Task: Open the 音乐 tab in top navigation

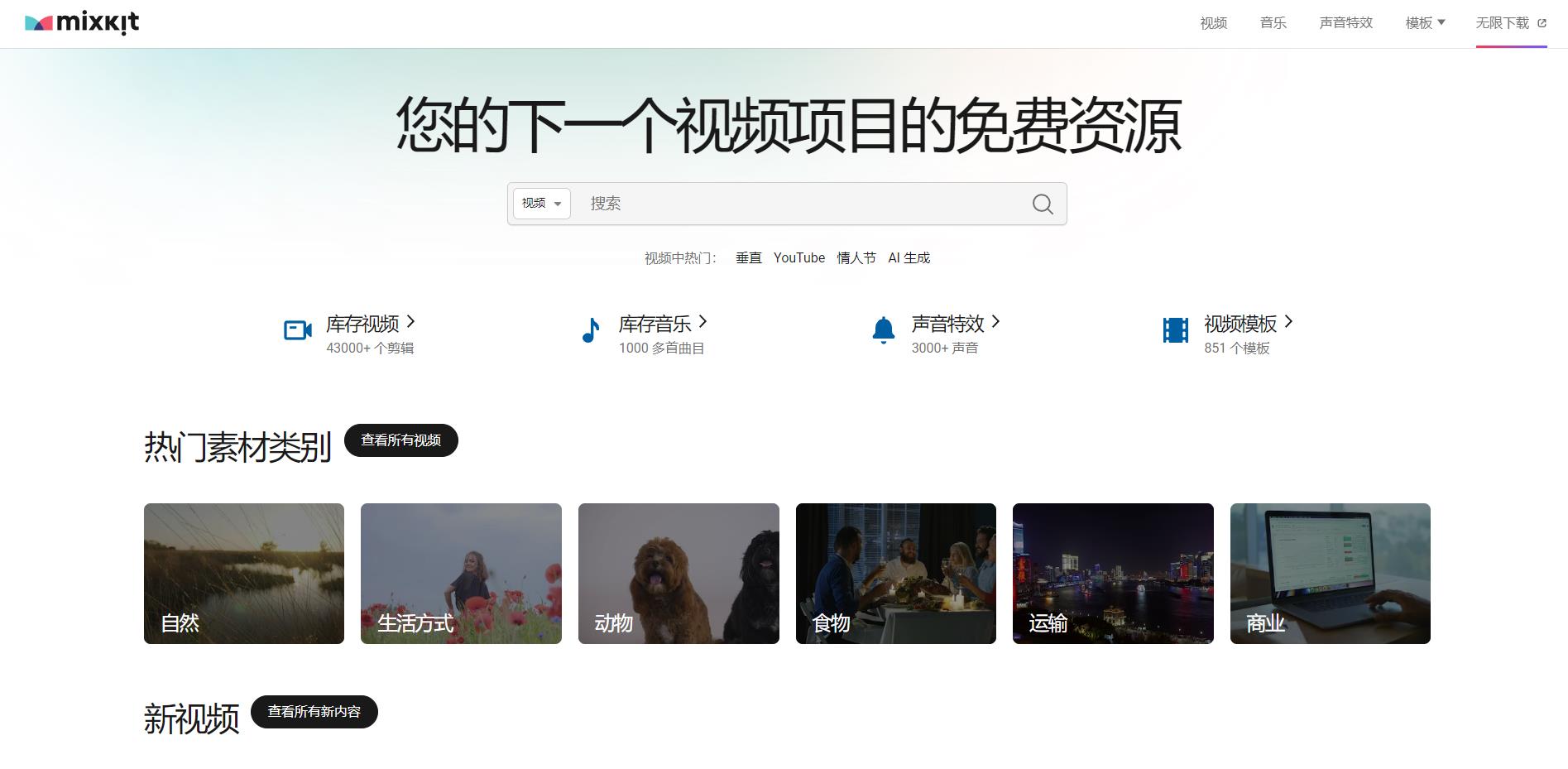Action: click(x=1273, y=23)
